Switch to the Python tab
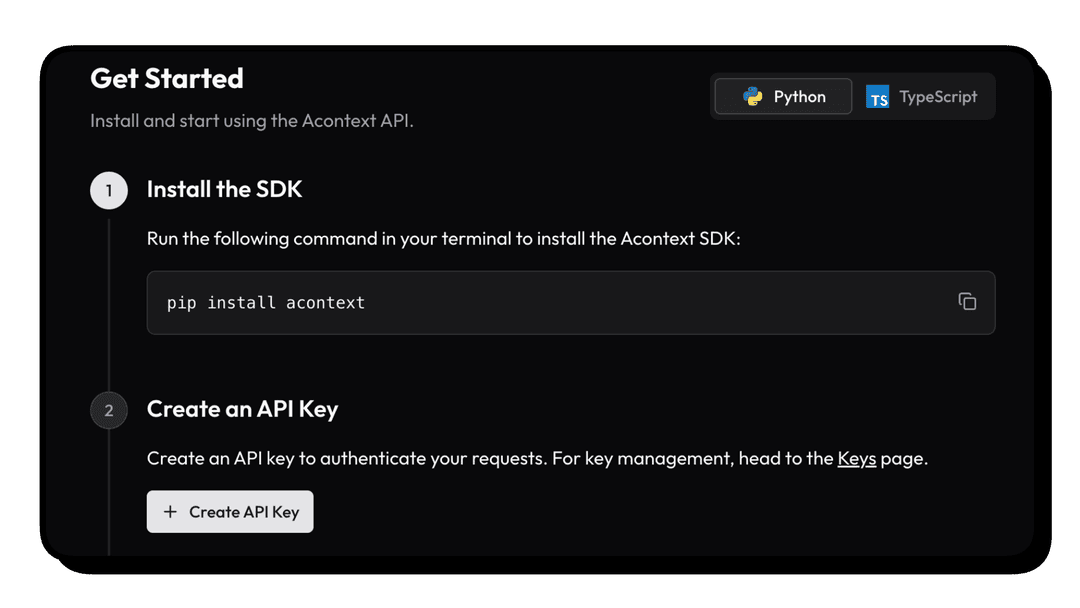Screen dimensions: 1080x608 (x=783, y=96)
